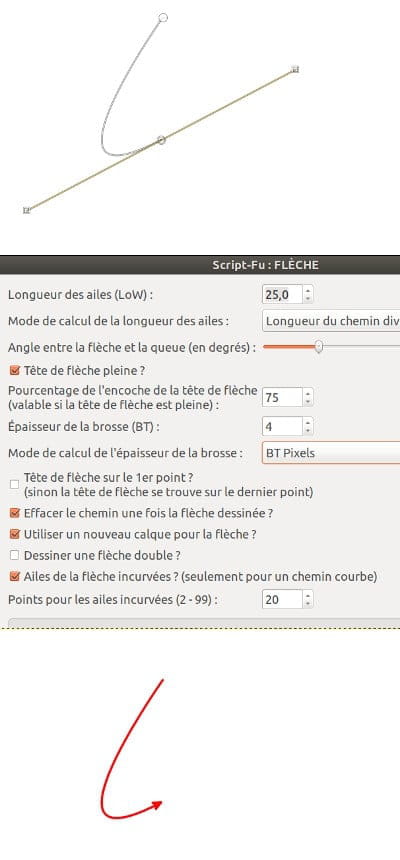
Task: Click the middle anchor point on the path
Action: click(x=161, y=140)
